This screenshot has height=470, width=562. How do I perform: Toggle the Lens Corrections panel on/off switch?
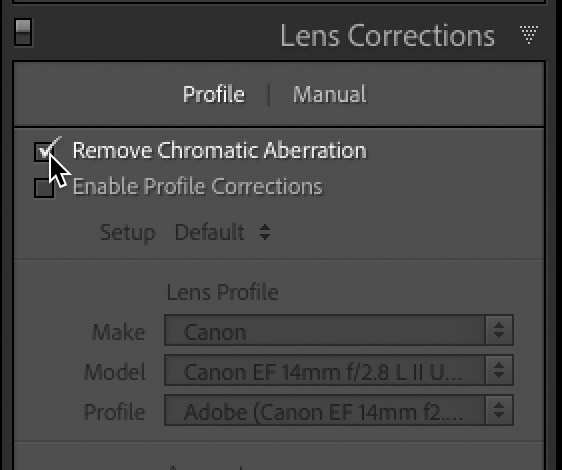pos(23,32)
